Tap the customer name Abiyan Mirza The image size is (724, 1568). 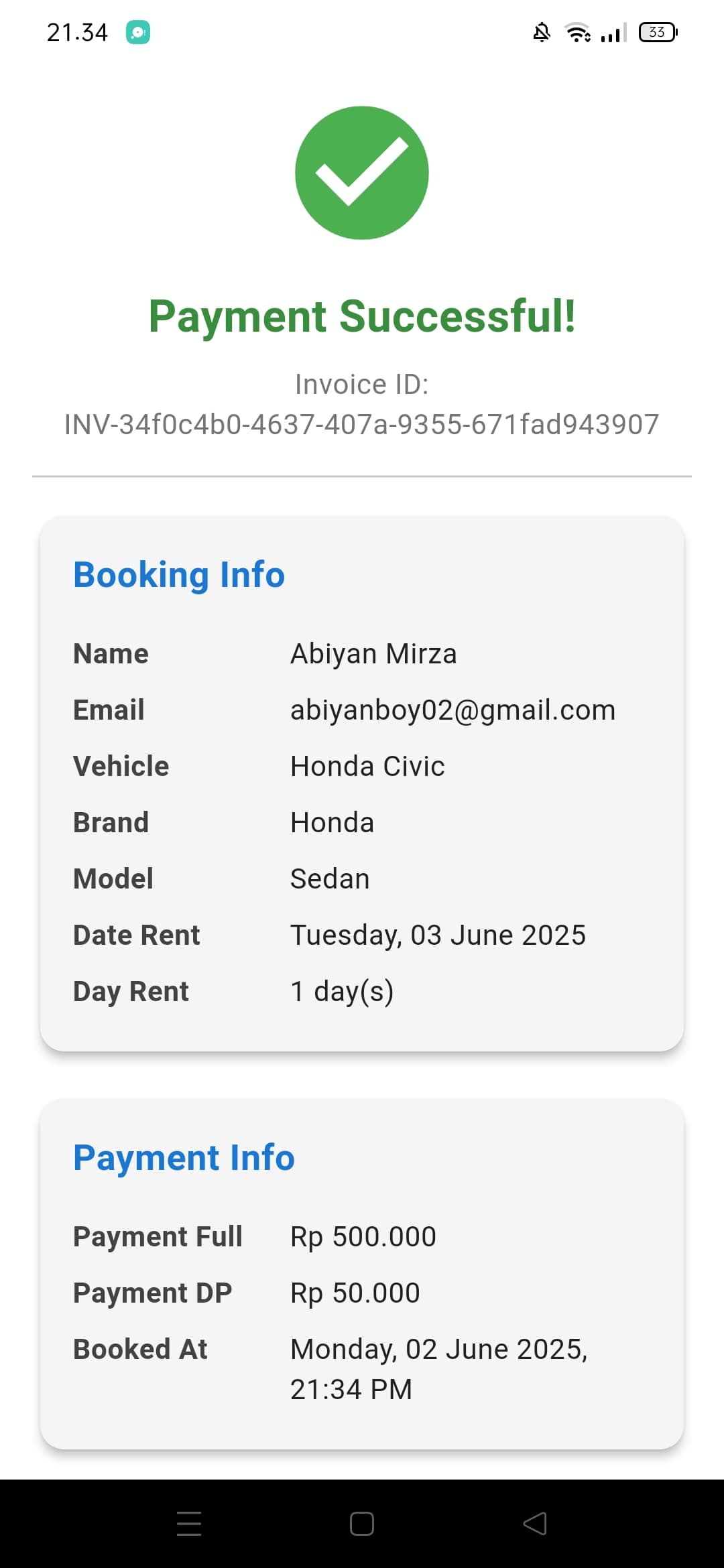tap(373, 653)
